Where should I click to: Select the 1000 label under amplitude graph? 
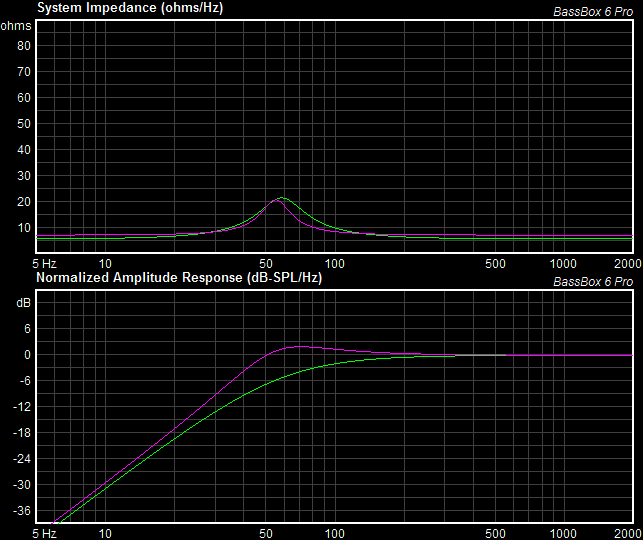563,534
